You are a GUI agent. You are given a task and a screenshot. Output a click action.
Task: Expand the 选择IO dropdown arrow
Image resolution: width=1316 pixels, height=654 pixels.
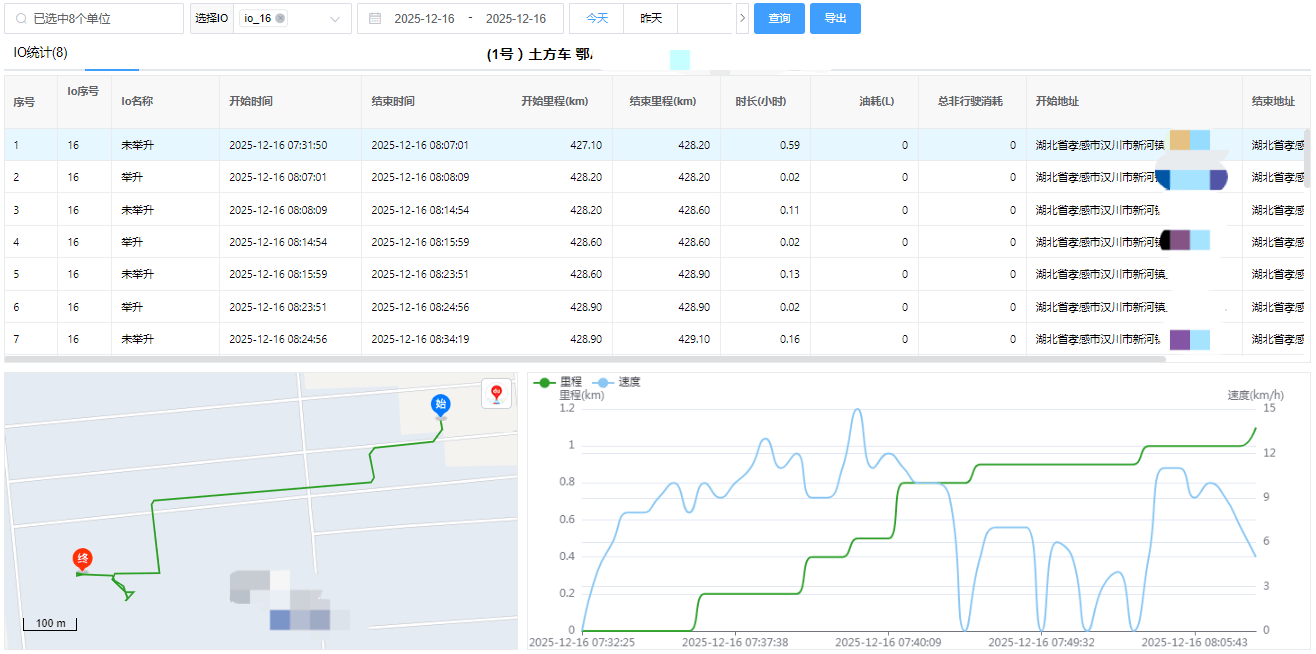335,19
